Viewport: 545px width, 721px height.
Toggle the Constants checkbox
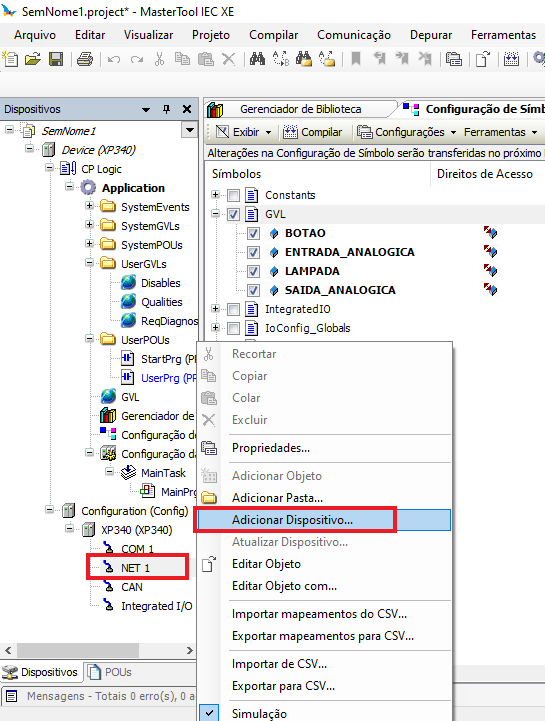234,195
